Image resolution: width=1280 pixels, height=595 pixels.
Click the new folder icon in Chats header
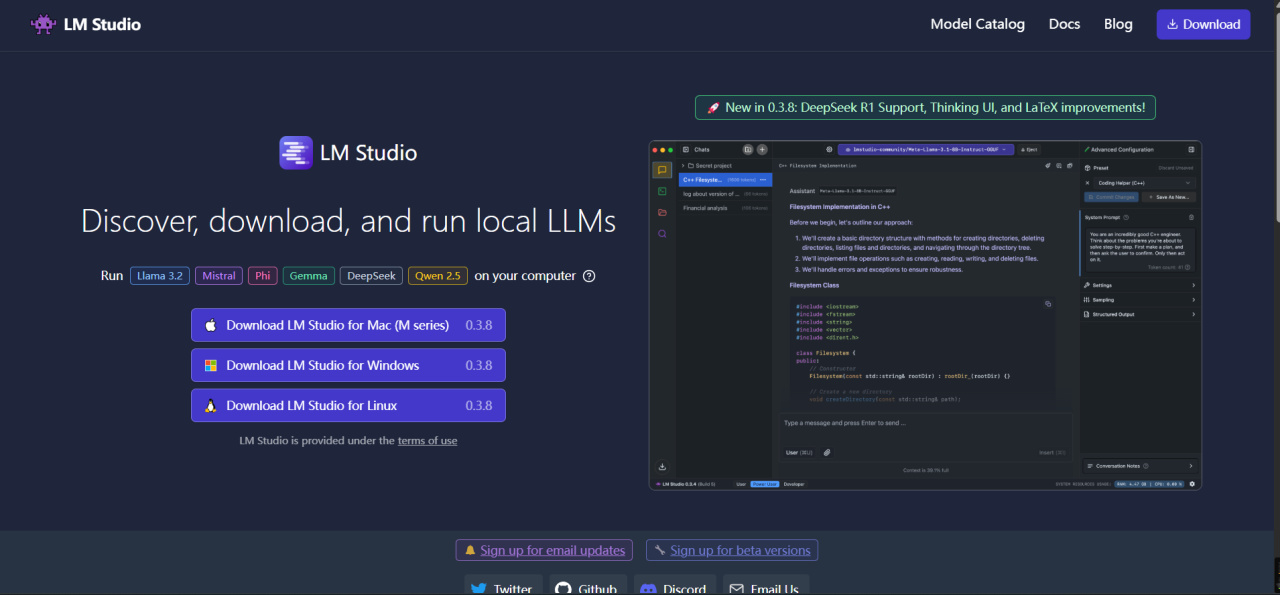click(748, 149)
